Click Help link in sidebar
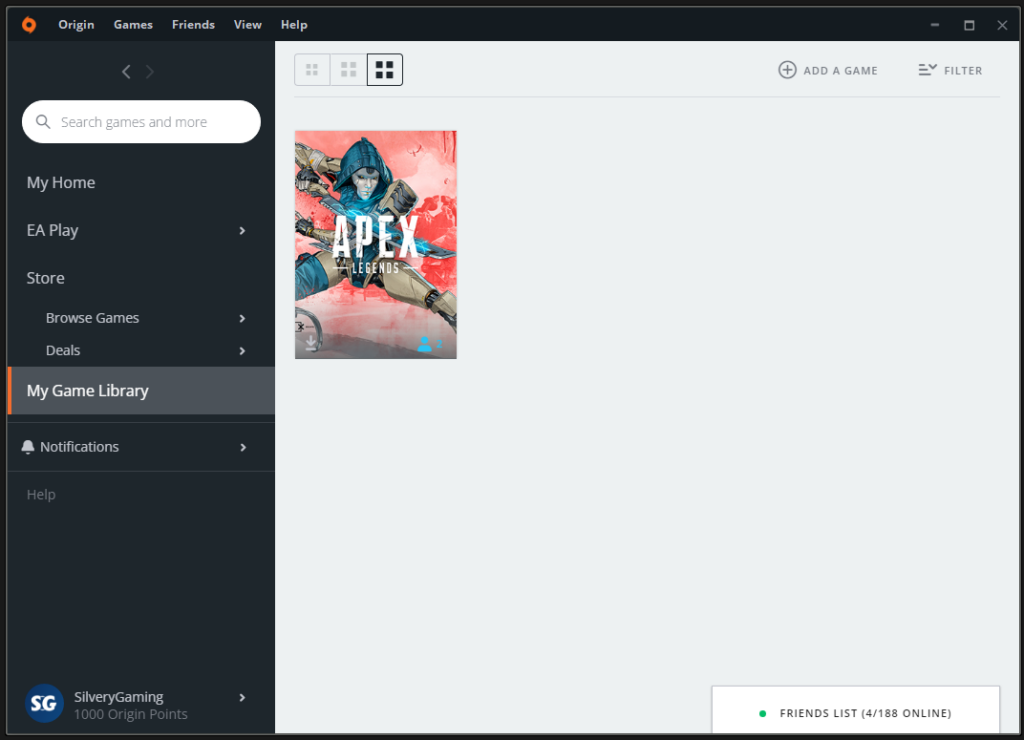 pos(41,494)
